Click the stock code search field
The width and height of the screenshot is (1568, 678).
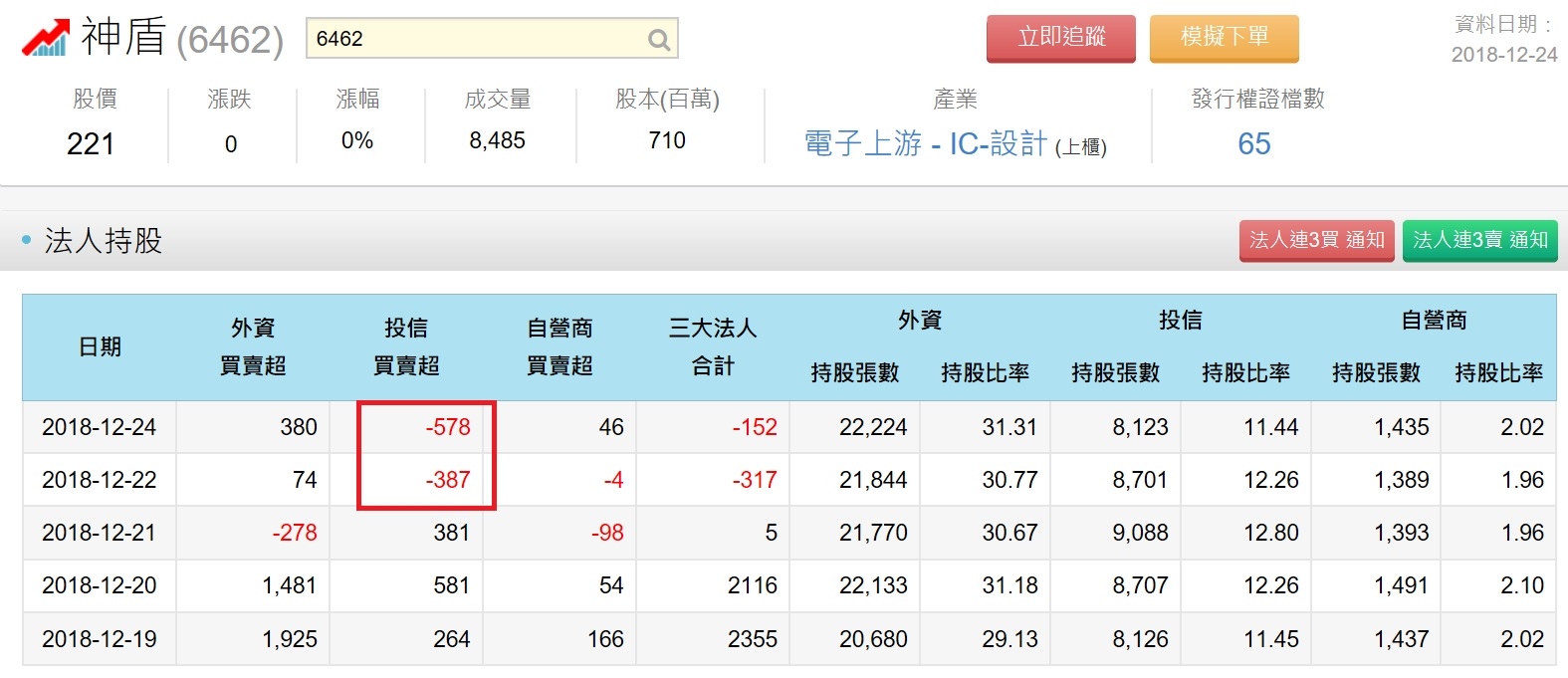[x=492, y=38]
